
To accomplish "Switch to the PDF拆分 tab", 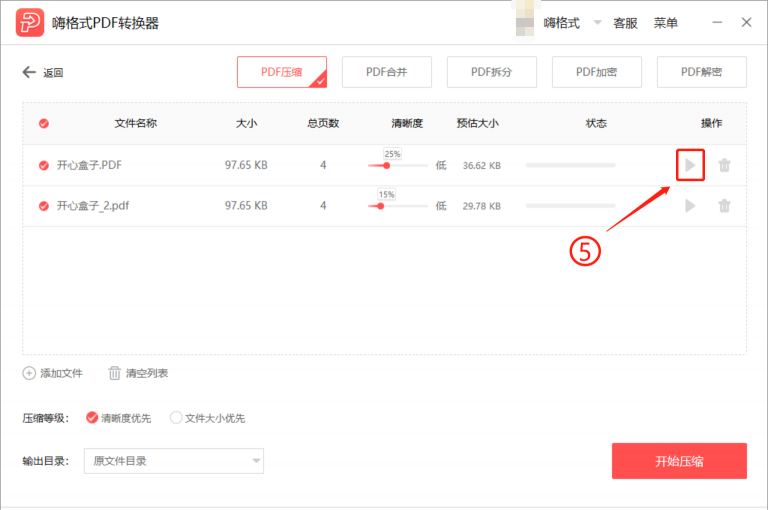I will 491,72.
